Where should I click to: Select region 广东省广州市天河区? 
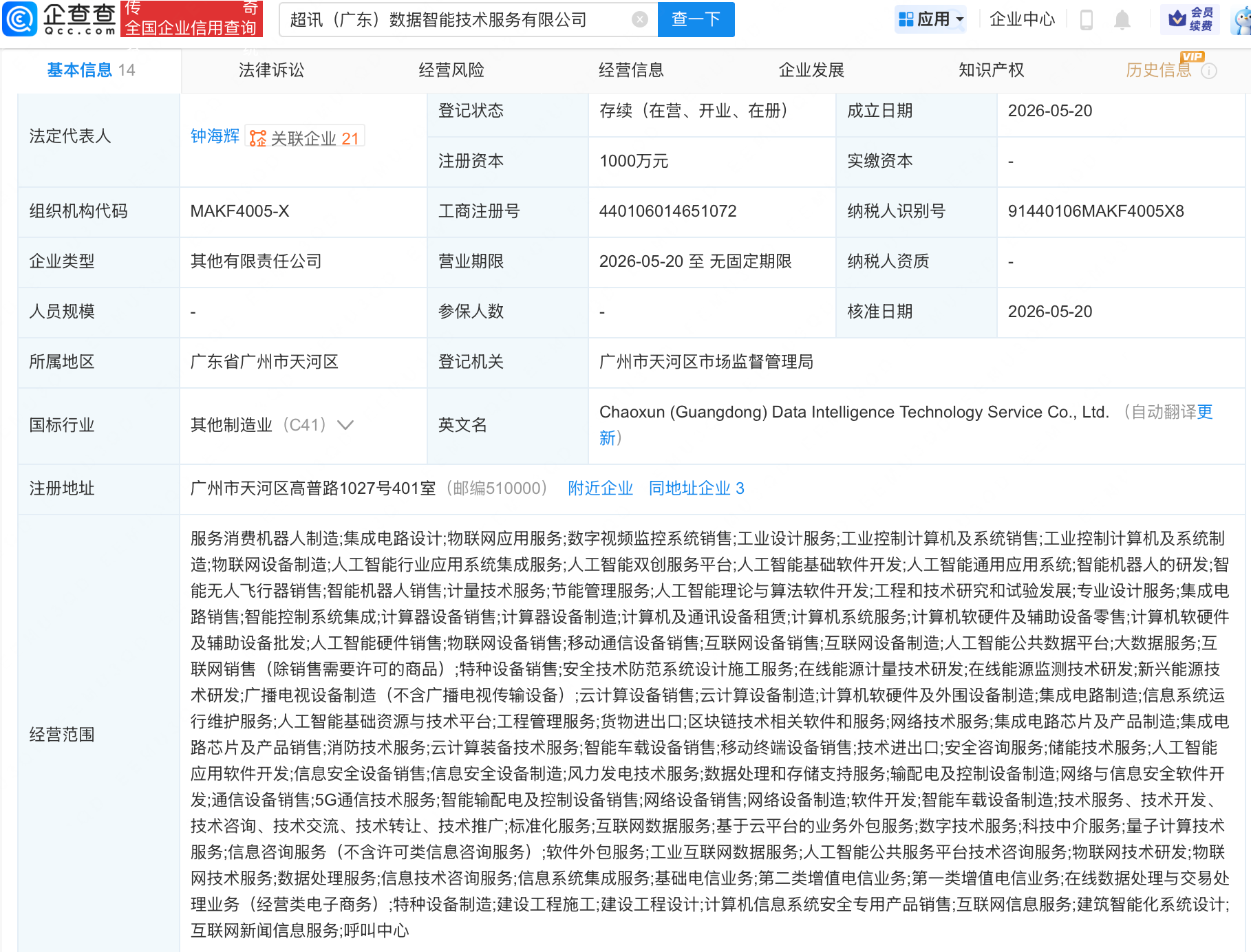264,362
